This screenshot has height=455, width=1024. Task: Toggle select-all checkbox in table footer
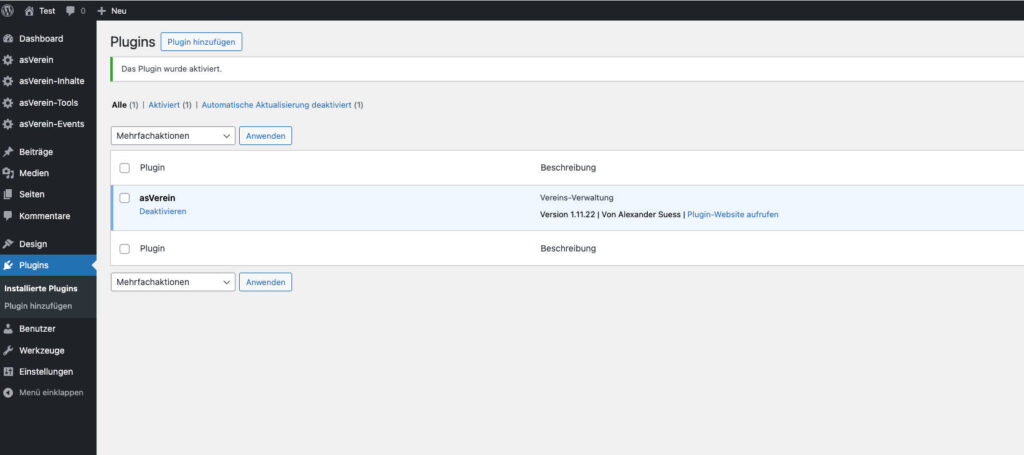click(x=125, y=248)
